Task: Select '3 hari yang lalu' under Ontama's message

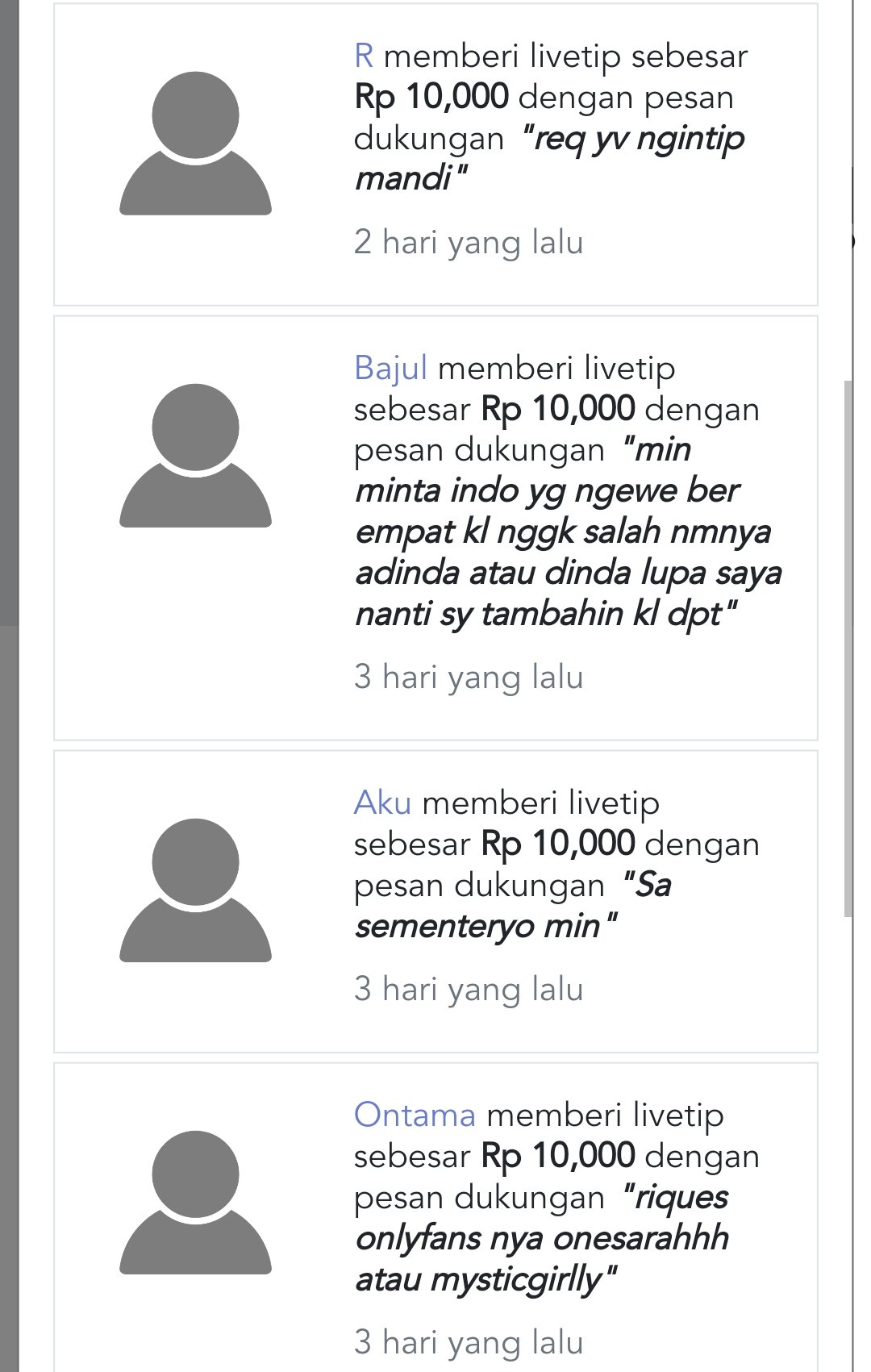Action: 469,1342
